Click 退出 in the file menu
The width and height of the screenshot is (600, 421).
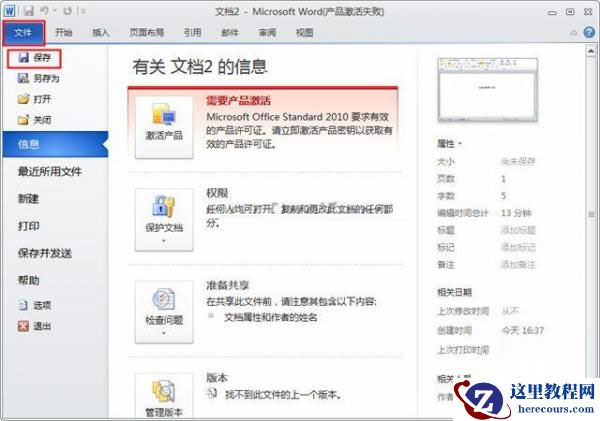[34, 326]
